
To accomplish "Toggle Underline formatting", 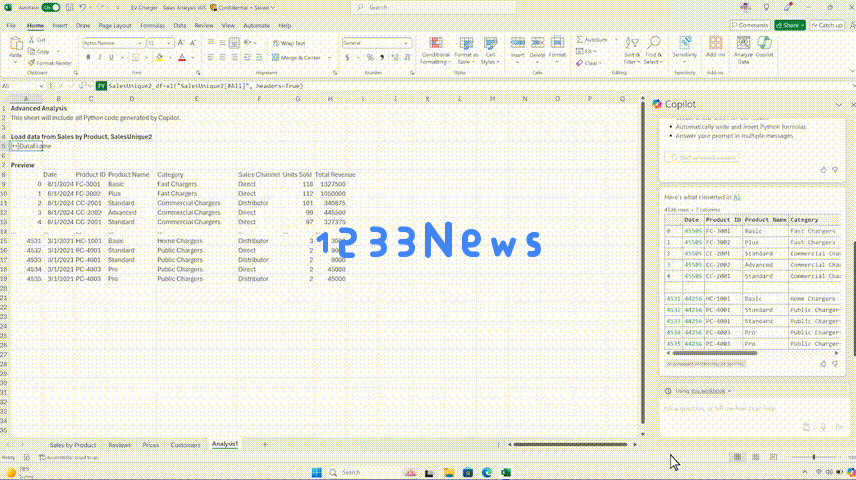I will (x=111, y=57).
